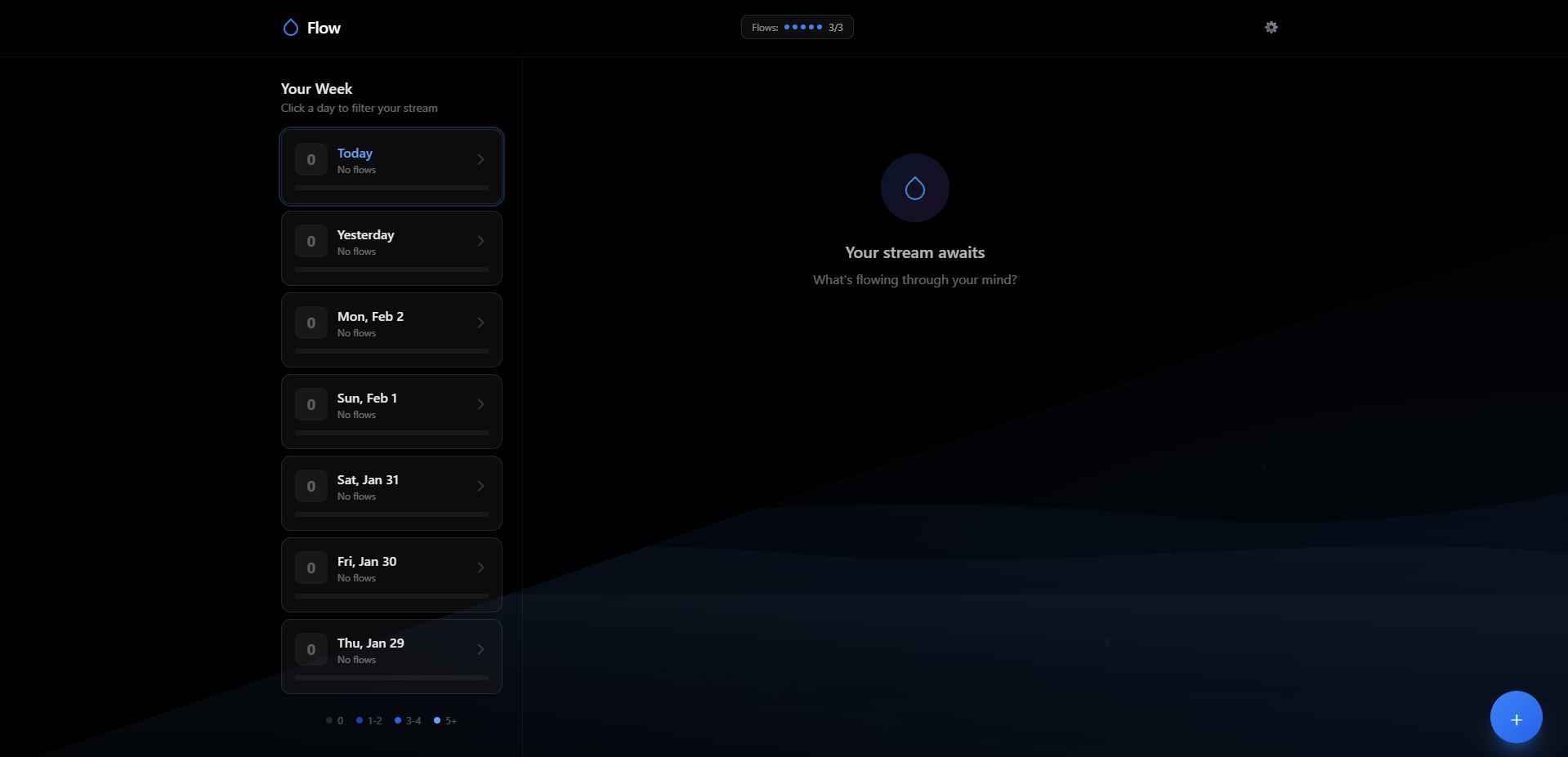
Task: Expand the Sat, Jan 31 chevron arrow
Action: [480, 487]
